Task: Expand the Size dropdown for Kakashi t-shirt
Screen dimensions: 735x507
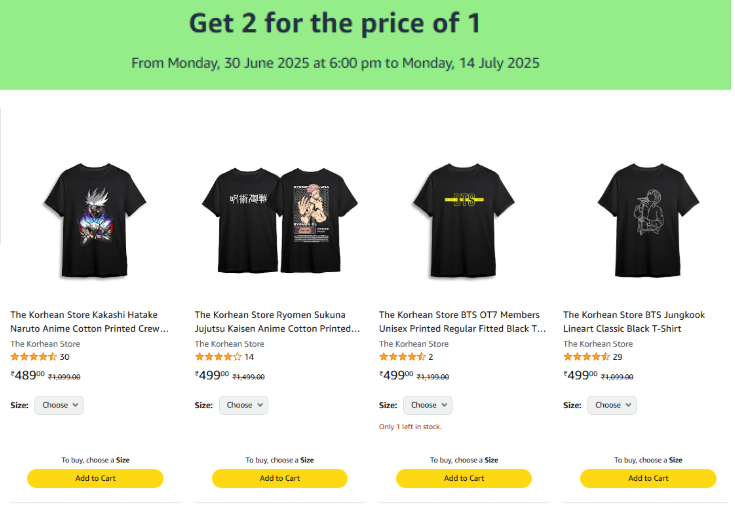Action: tap(59, 405)
